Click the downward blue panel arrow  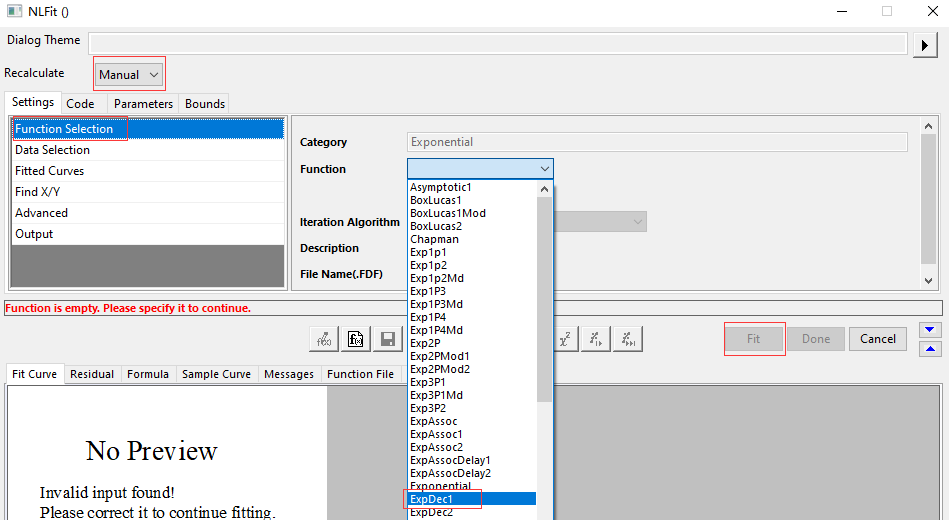930,330
